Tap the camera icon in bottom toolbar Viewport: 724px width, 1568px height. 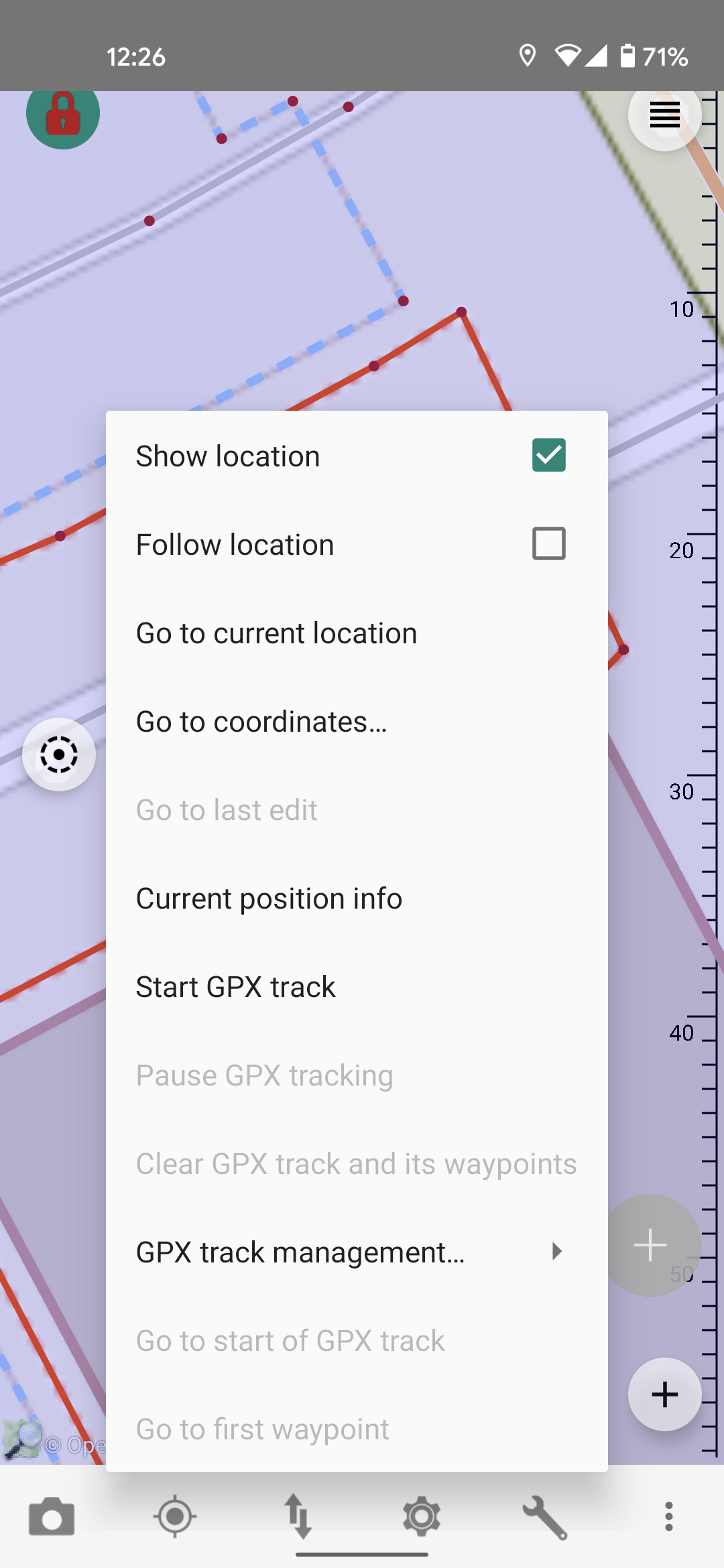52,1516
